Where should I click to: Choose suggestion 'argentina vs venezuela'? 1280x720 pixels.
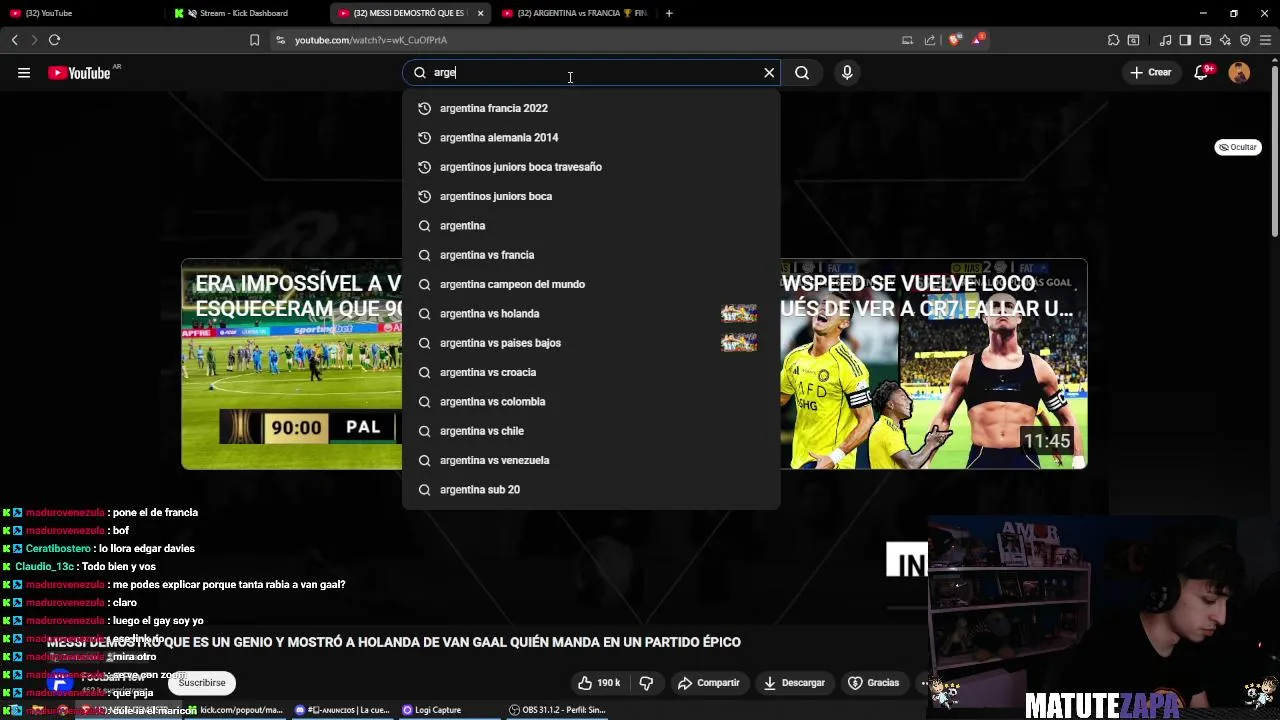(x=591, y=460)
